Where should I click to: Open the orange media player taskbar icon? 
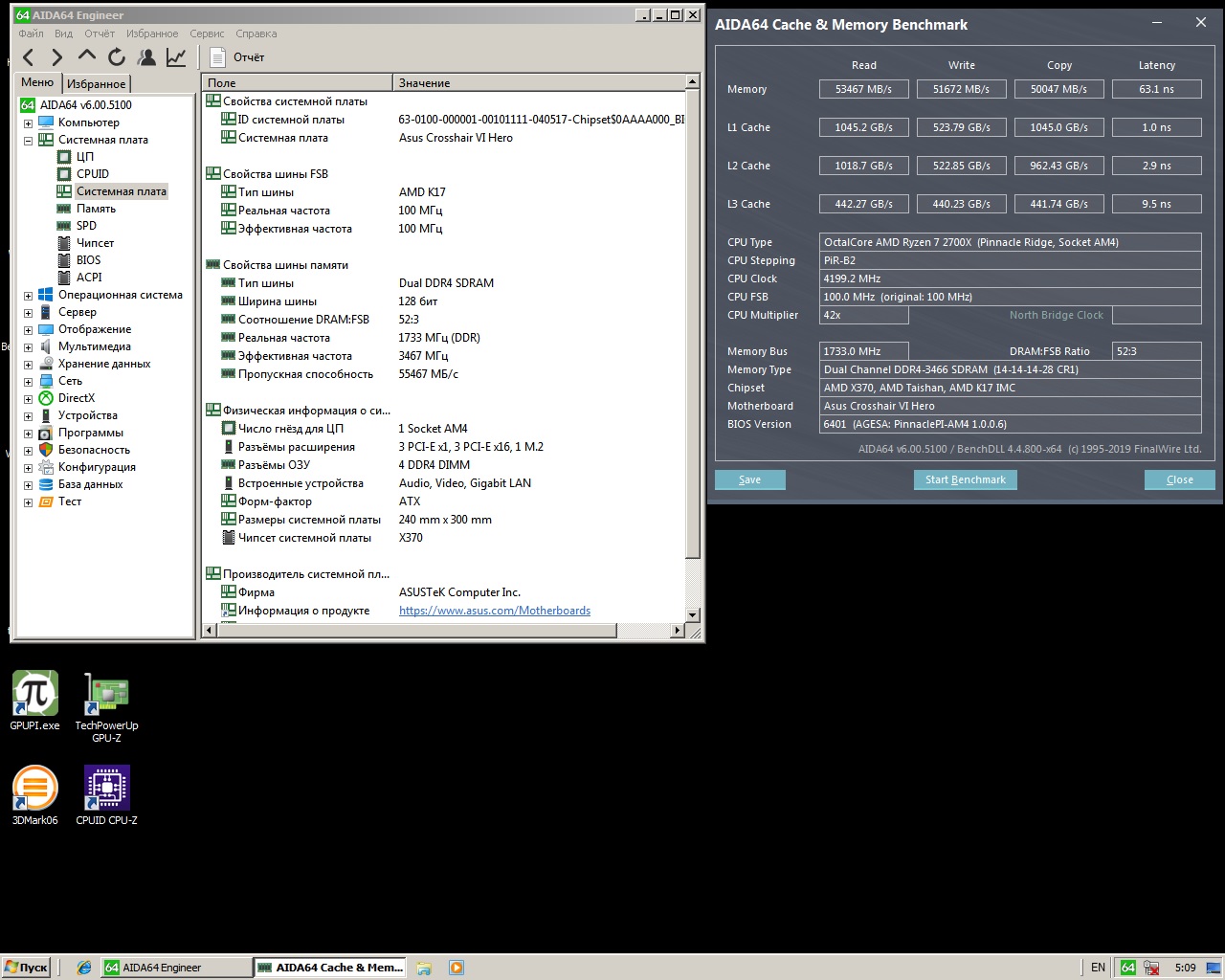tap(457, 968)
